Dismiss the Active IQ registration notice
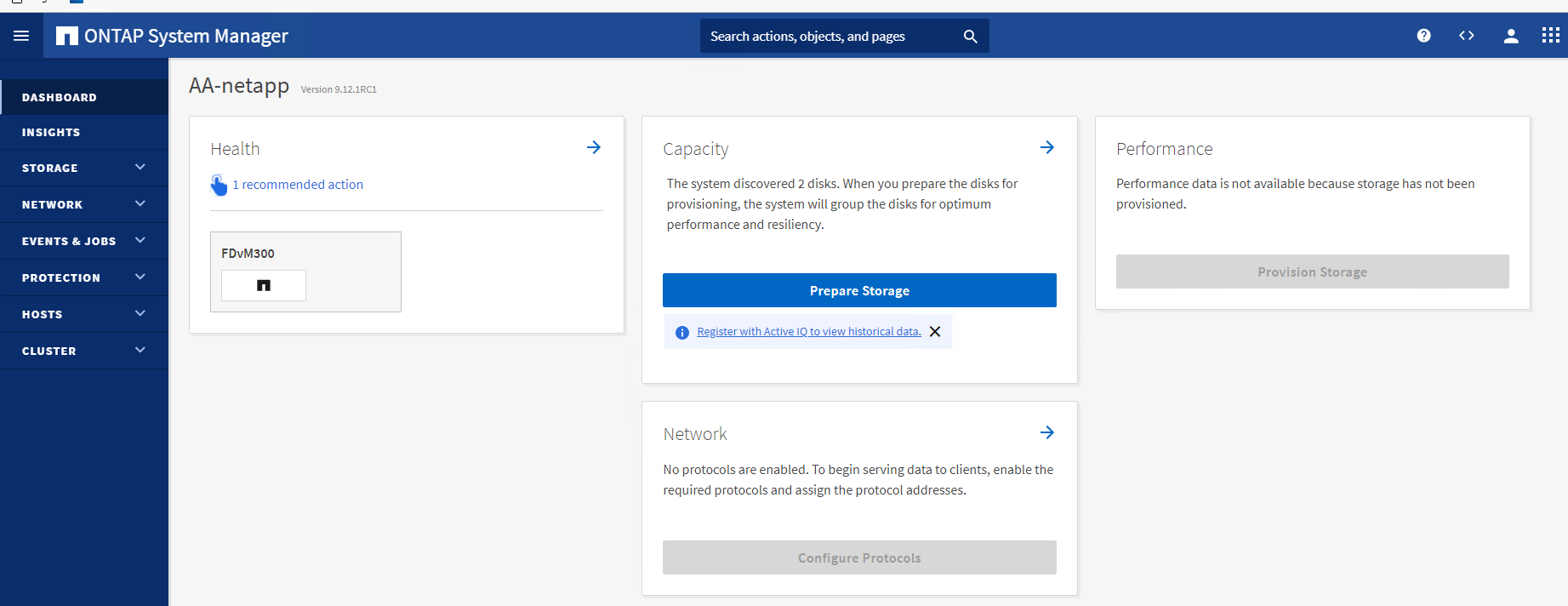Screen dimensions: 1568x606 click(x=935, y=332)
